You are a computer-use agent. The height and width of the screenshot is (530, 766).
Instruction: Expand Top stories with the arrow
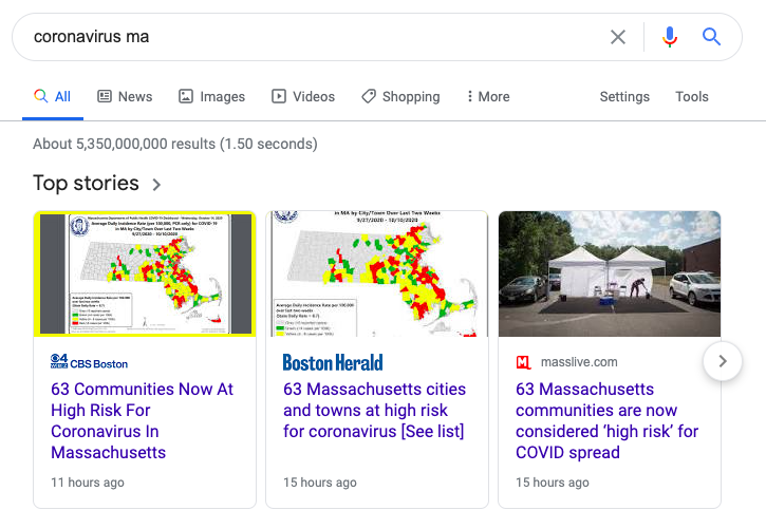[157, 184]
